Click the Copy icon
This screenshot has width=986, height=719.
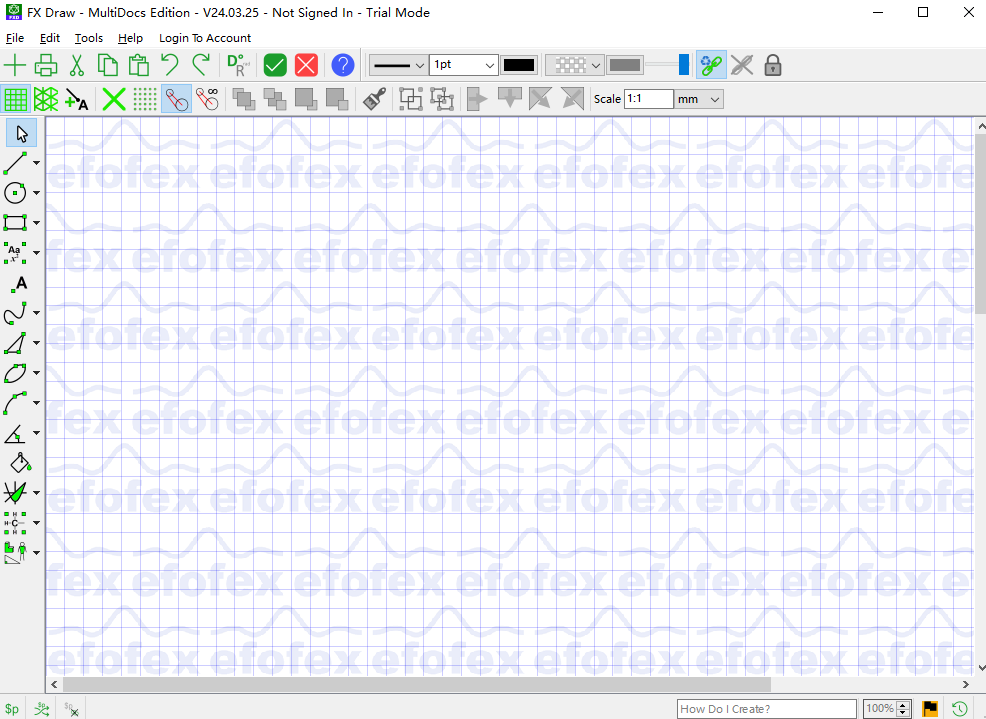pos(108,65)
